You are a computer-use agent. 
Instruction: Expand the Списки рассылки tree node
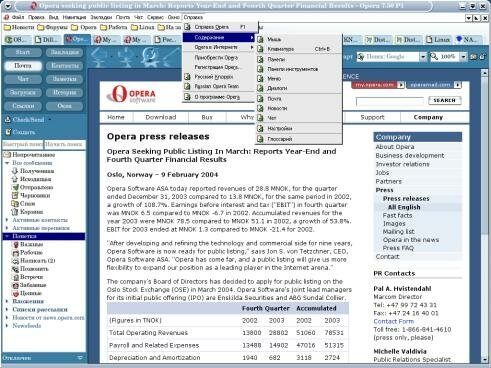tap(7, 309)
